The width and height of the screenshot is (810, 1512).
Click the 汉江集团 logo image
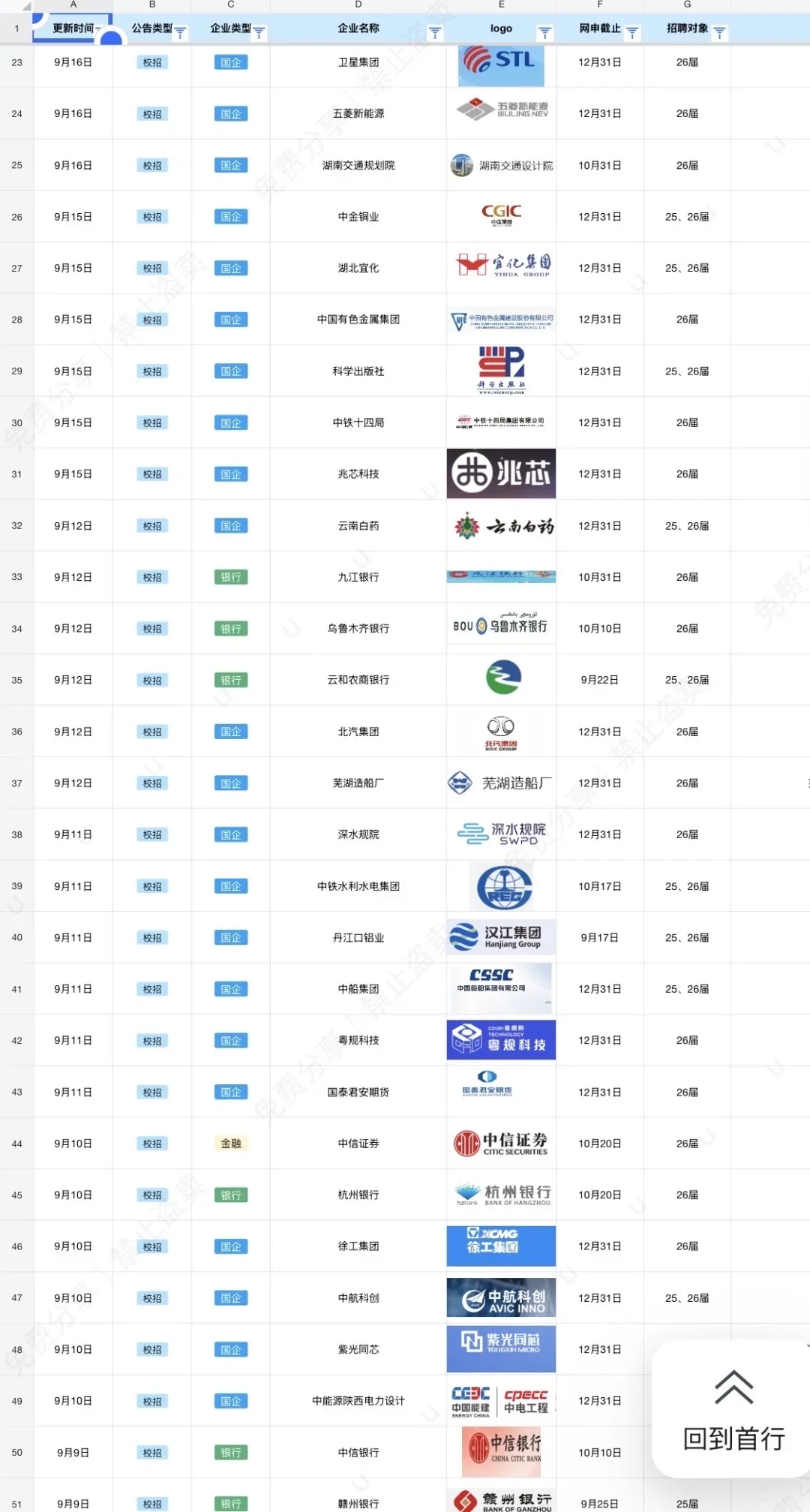(x=501, y=936)
